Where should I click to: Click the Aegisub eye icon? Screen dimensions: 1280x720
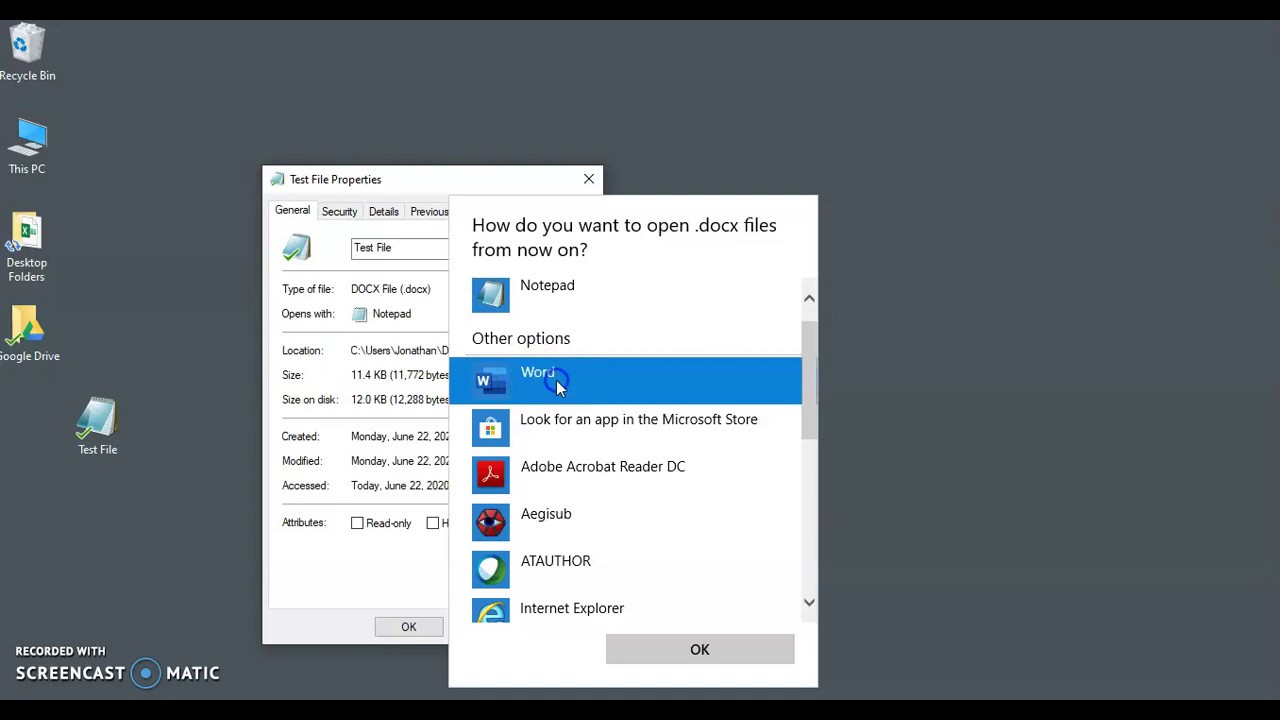[x=490, y=522]
